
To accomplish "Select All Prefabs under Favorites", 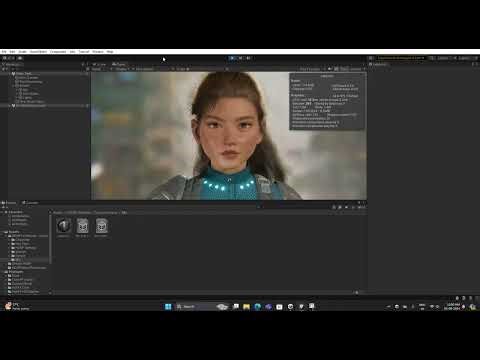I will tap(19, 224).
